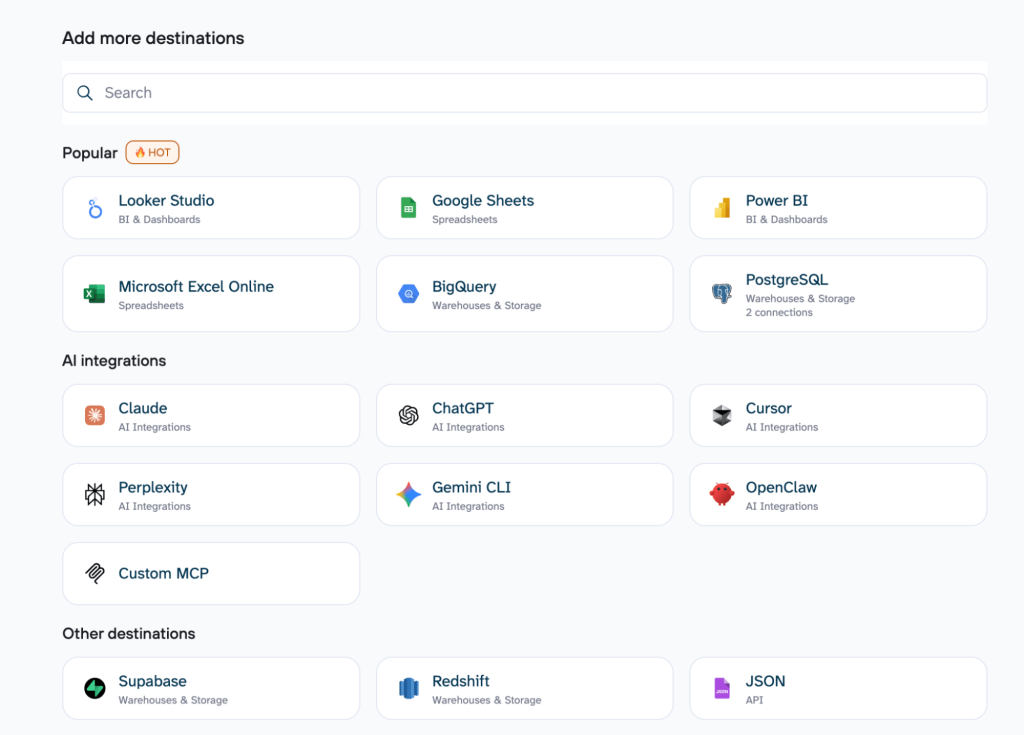Click the Redshift blue icon

click(x=408, y=689)
